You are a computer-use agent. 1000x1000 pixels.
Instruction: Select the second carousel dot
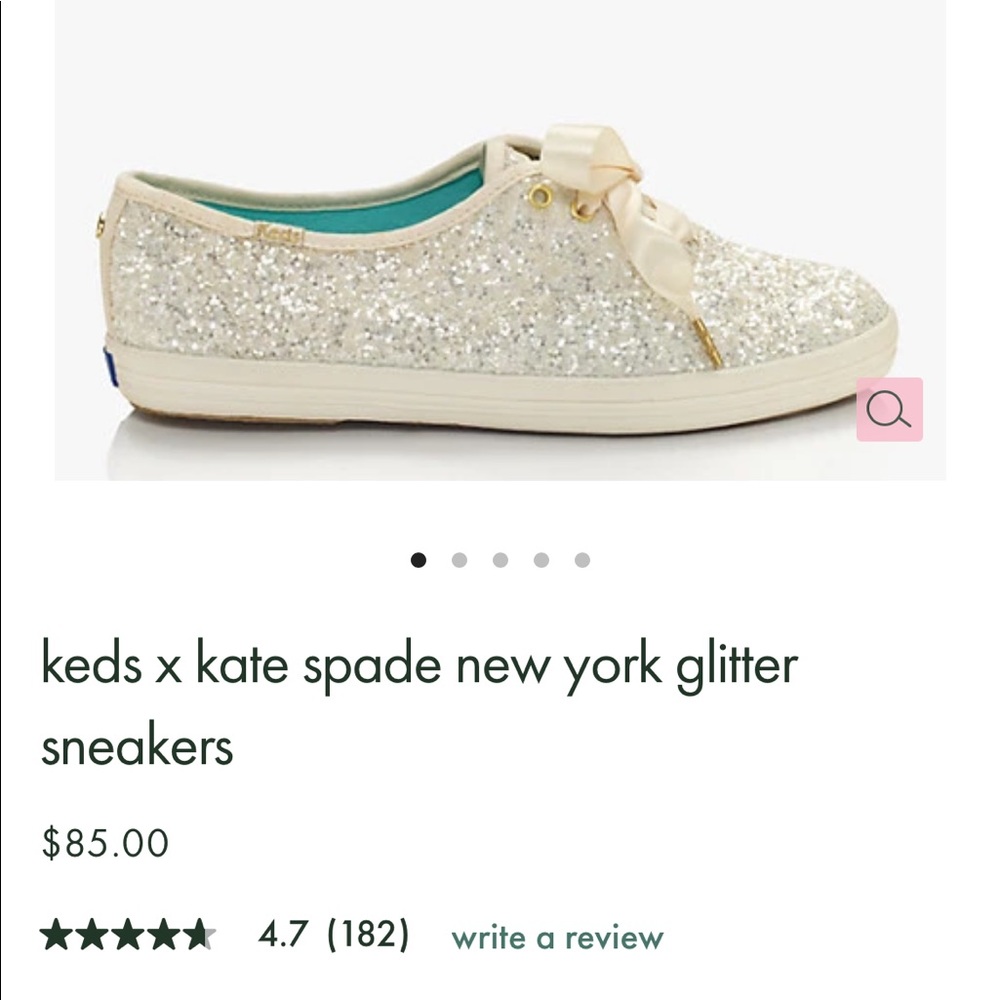point(459,561)
